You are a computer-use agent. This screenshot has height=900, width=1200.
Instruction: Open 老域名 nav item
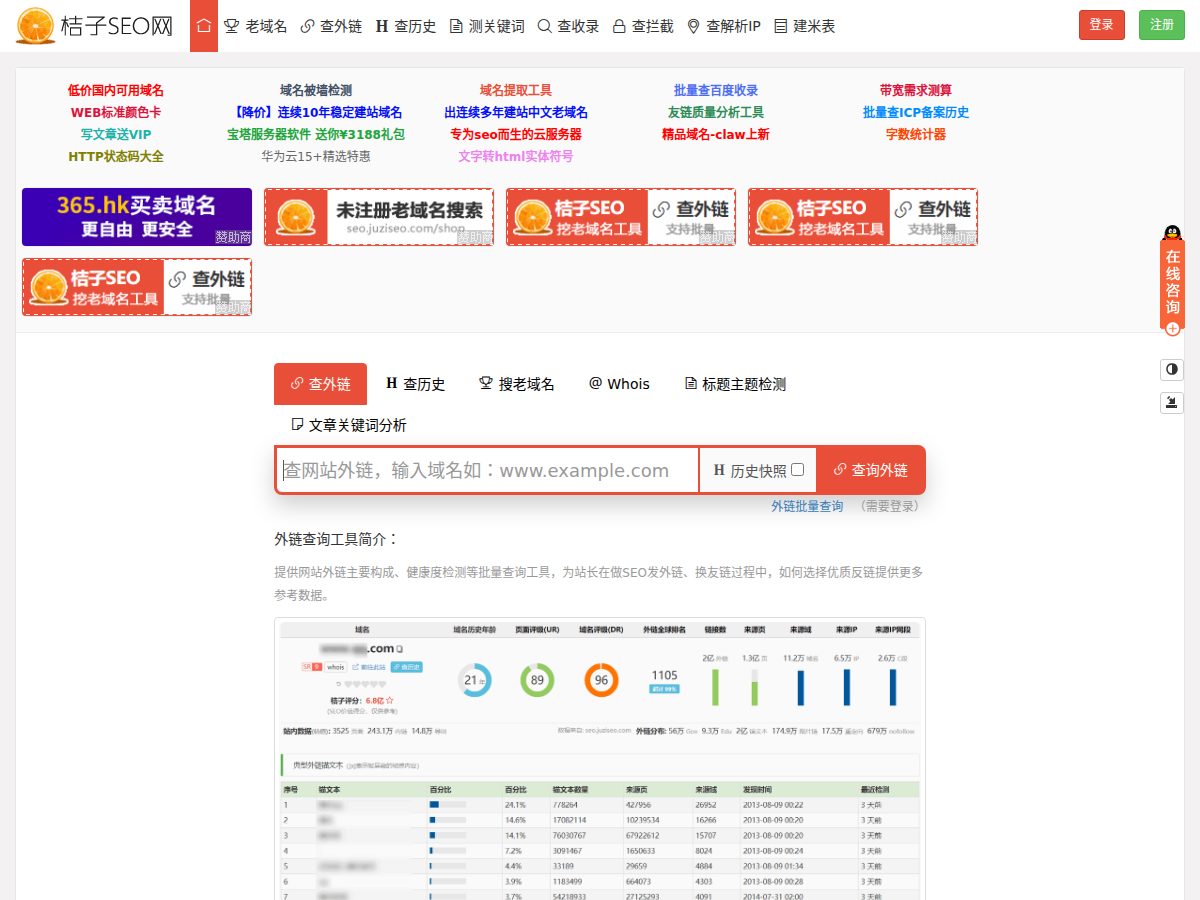pos(255,26)
